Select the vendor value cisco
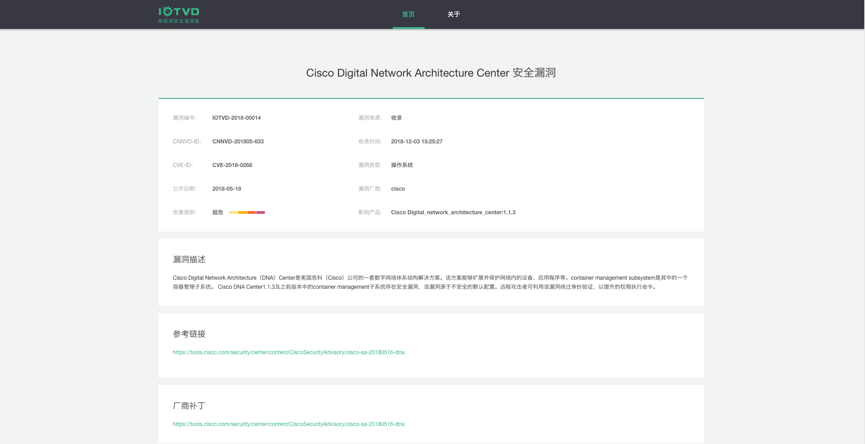Screen dimensions: 865x444 [x=398, y=189]
